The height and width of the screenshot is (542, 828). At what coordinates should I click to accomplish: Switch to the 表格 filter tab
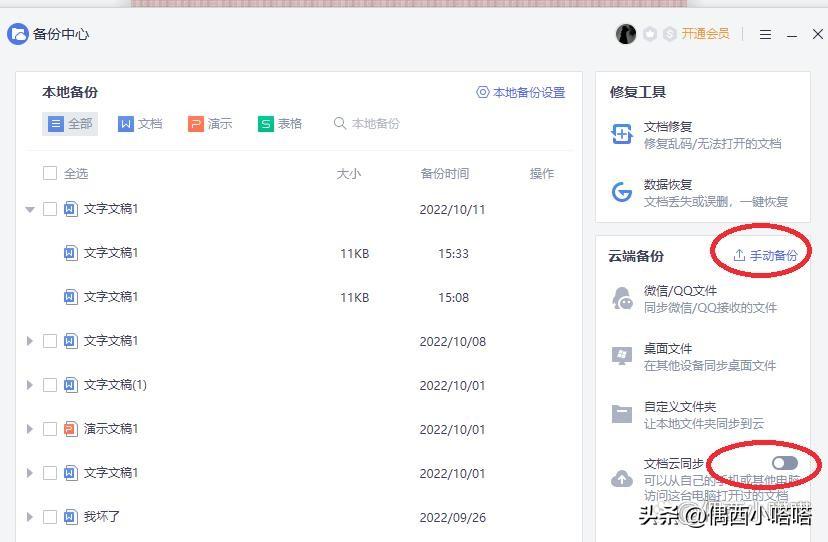[x=280, y=124]
